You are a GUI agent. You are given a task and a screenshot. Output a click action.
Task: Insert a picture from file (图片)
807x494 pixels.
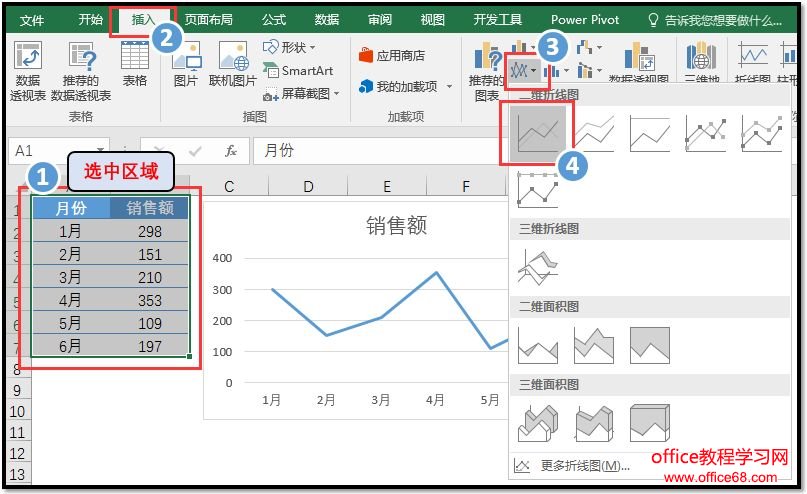[186, 64]
